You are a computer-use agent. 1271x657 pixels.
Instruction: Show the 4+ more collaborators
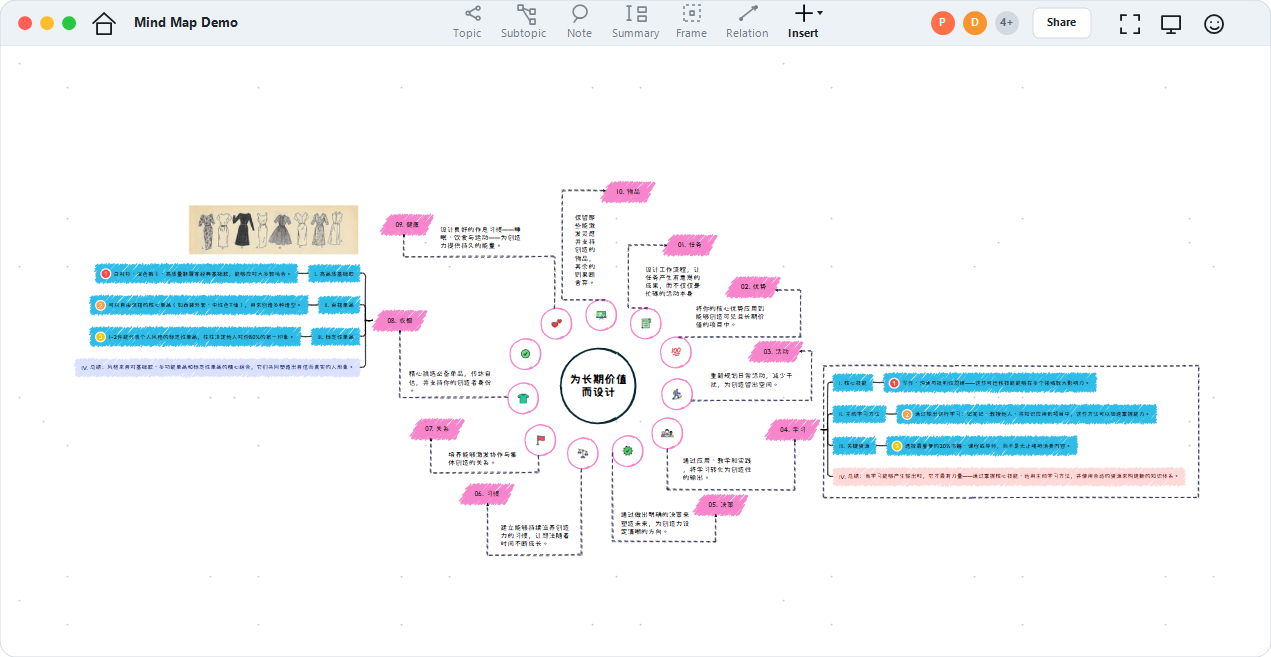point(1007,23)
